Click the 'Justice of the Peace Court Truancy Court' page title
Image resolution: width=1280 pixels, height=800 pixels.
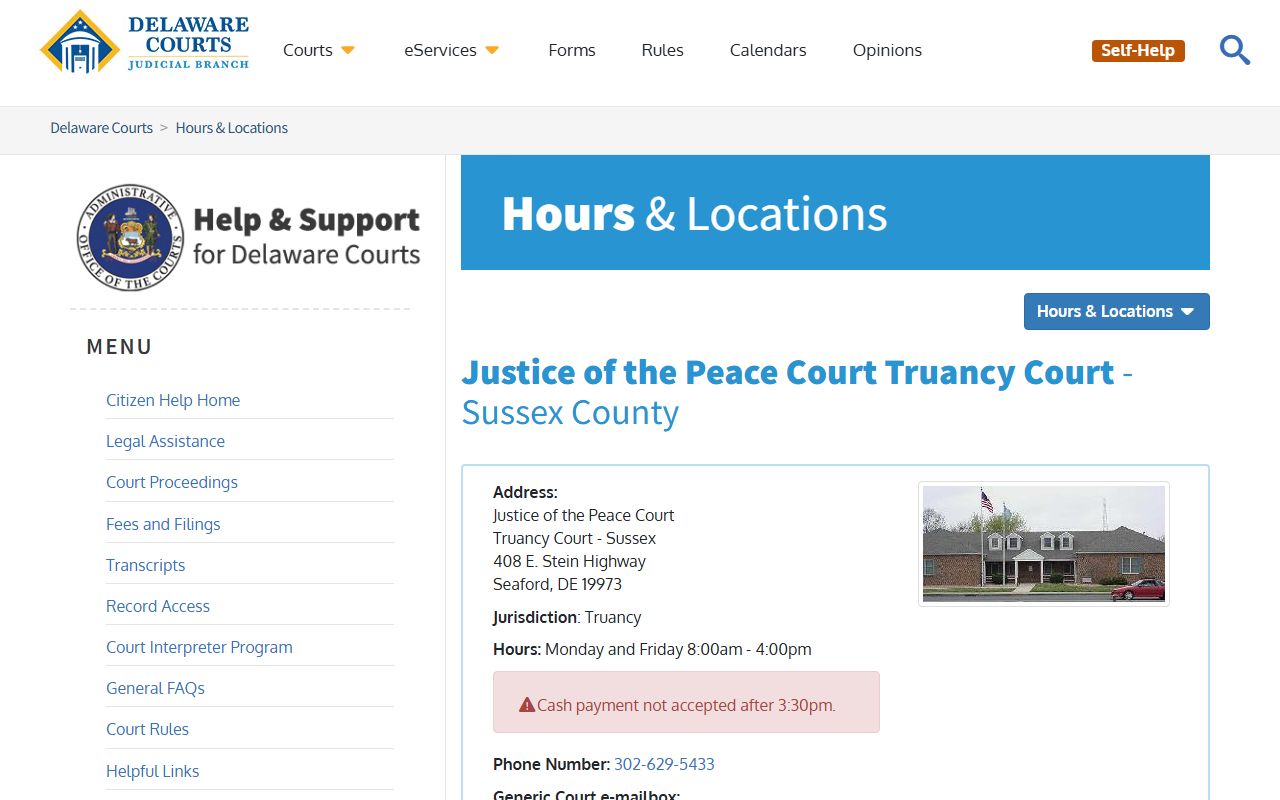click(788, 372)
